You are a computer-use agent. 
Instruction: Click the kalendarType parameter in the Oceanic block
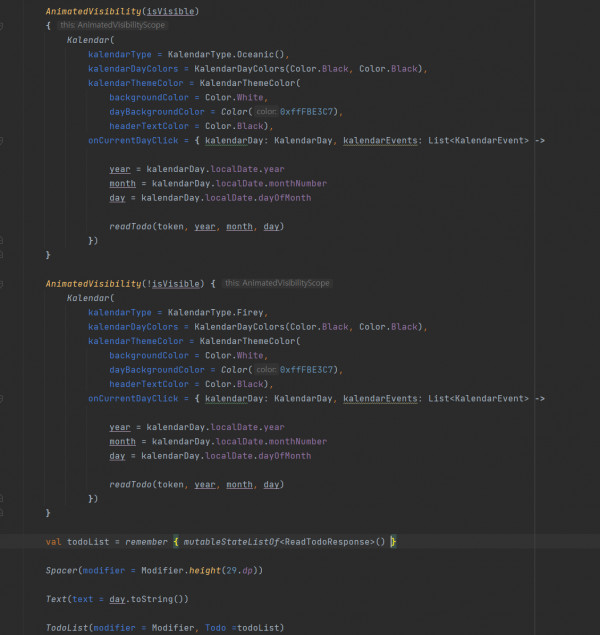120,54
